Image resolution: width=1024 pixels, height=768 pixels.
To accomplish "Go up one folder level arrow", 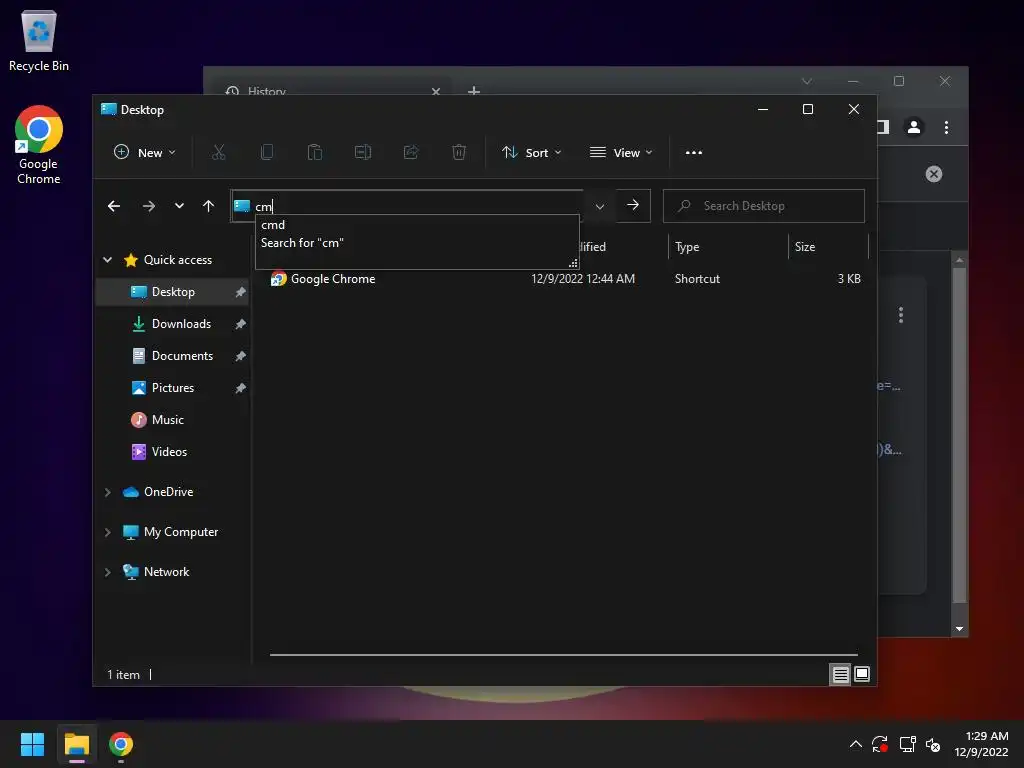I will coord(208,206).
